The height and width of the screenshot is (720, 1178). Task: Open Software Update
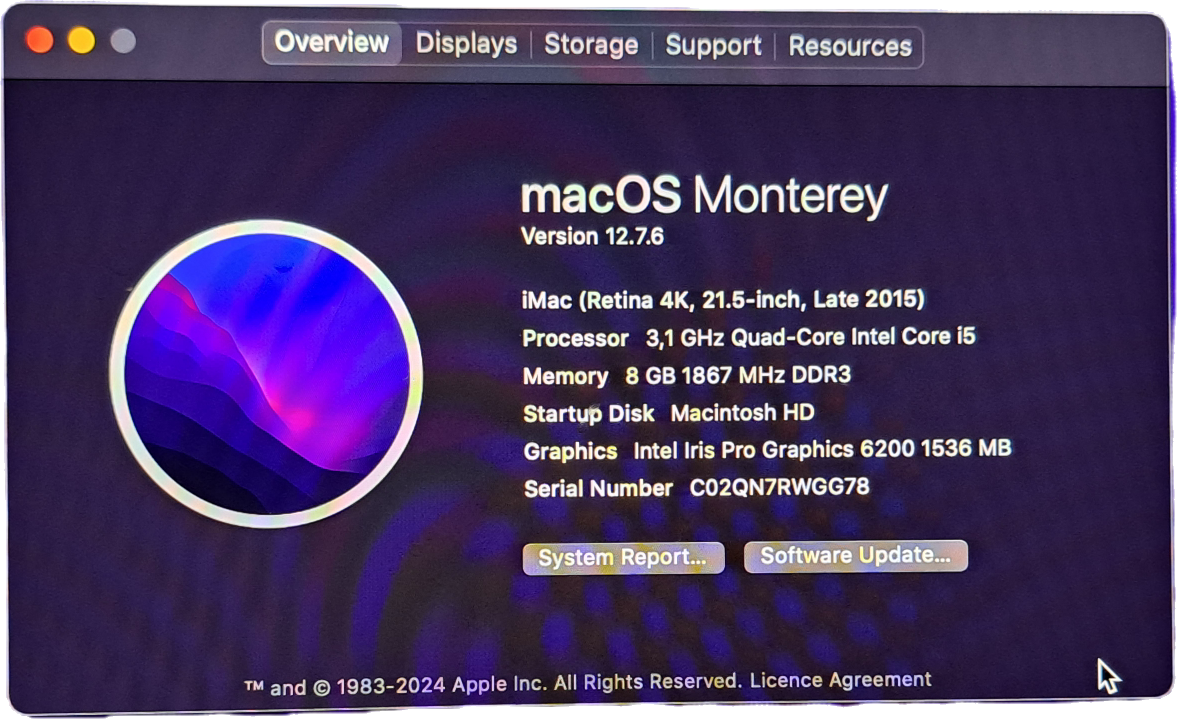[x=855, y=555]
